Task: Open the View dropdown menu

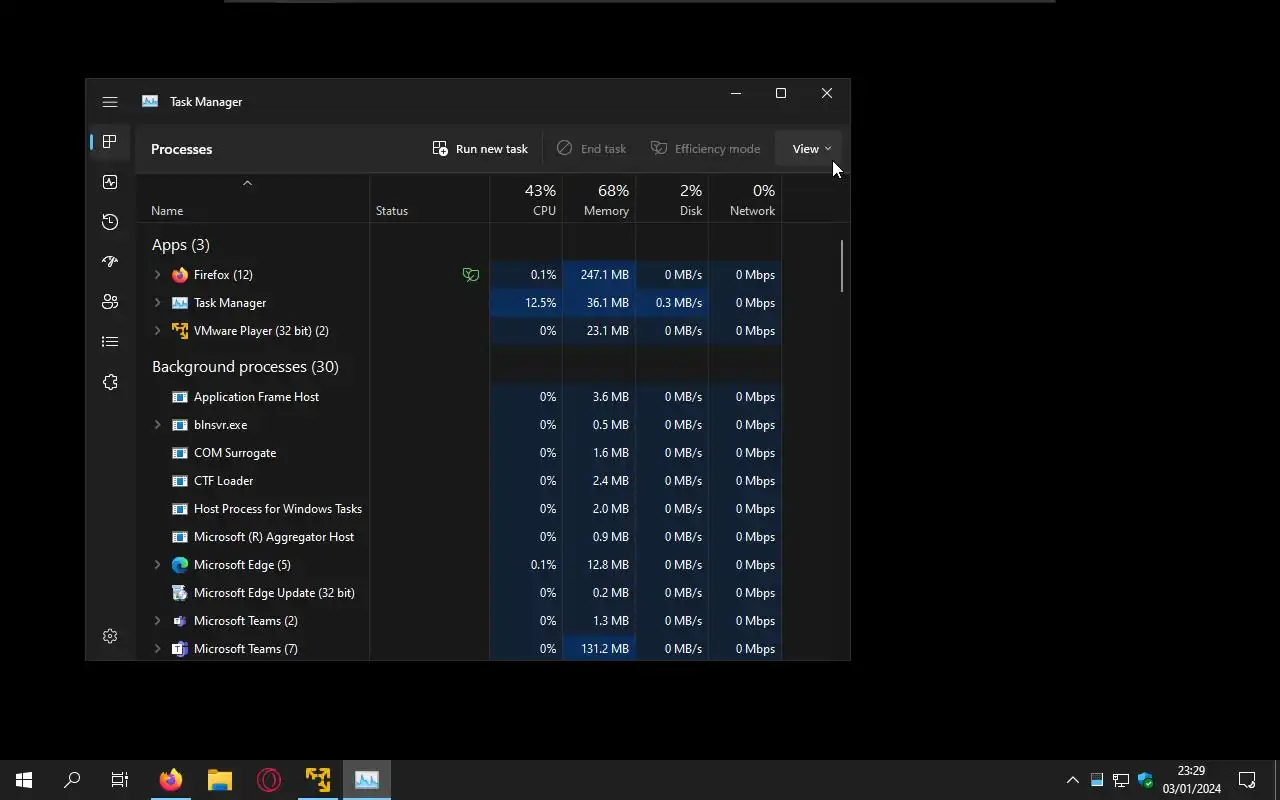Action: click(811, 148)
